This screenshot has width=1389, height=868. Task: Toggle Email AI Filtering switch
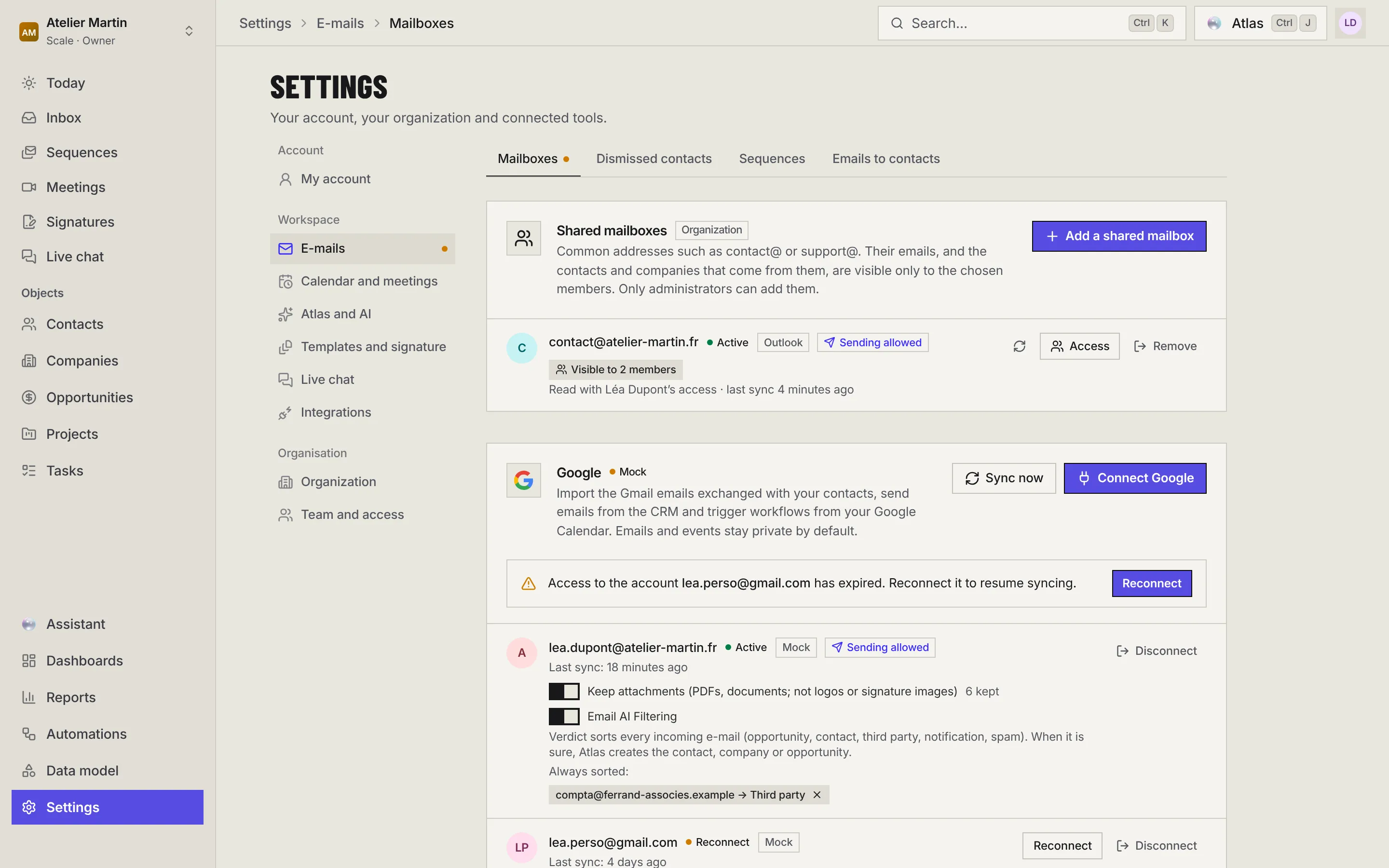564,717
